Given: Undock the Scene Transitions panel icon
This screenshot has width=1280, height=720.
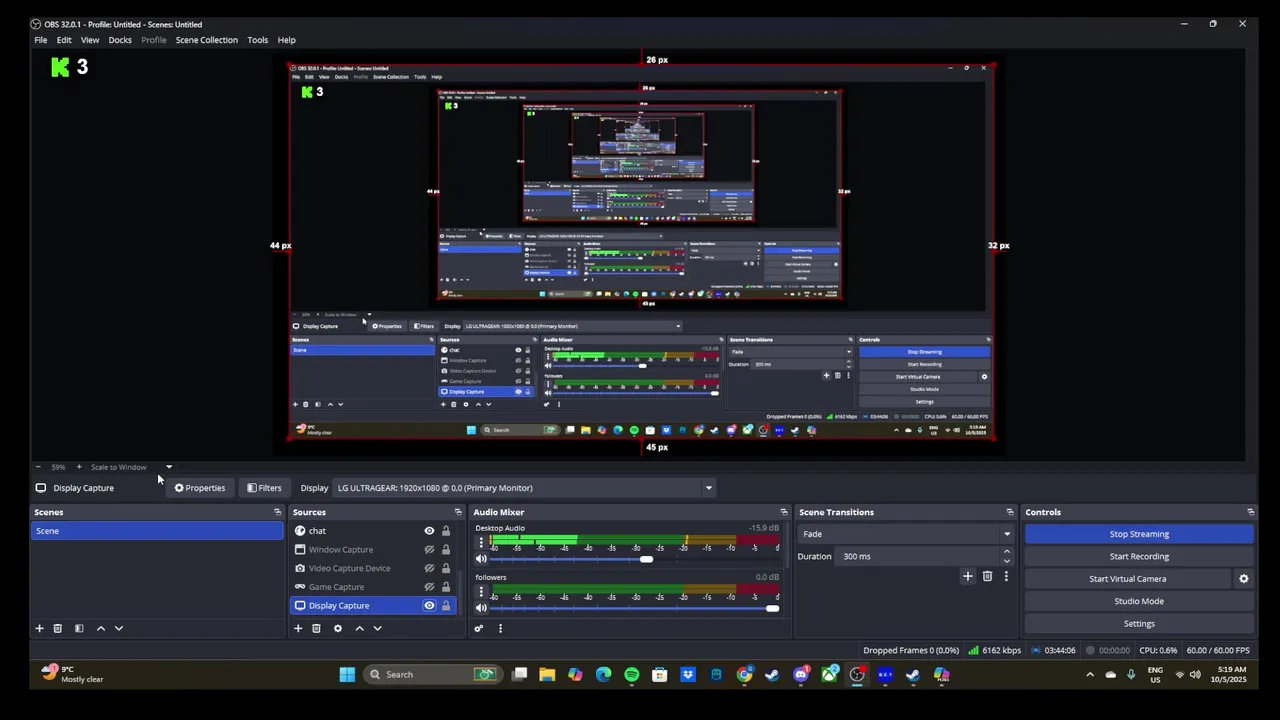Looking at the screenshot, I should [1010, 512].
